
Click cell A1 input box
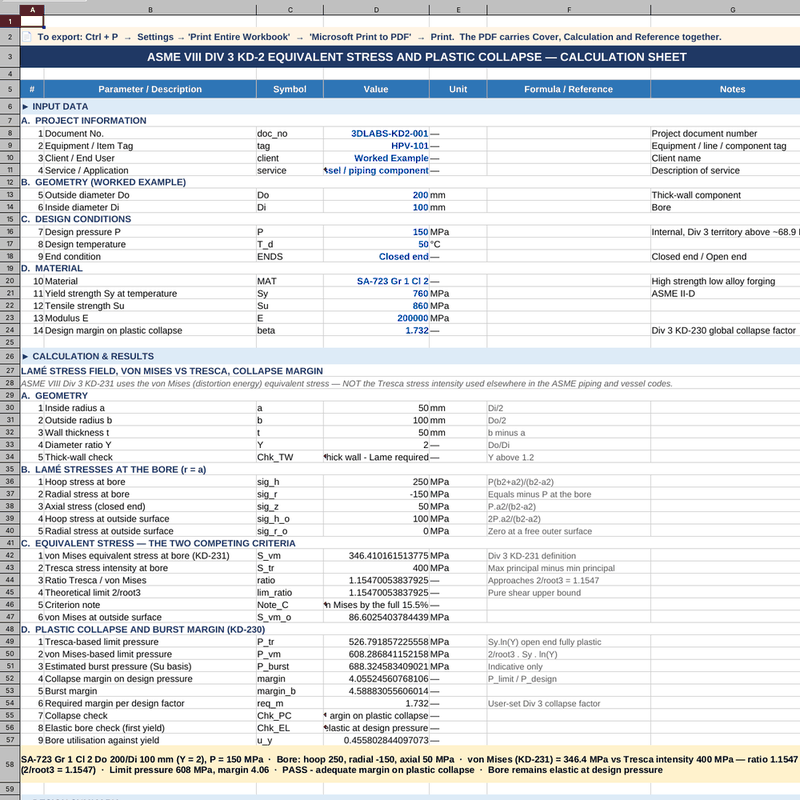click(32, 21)
